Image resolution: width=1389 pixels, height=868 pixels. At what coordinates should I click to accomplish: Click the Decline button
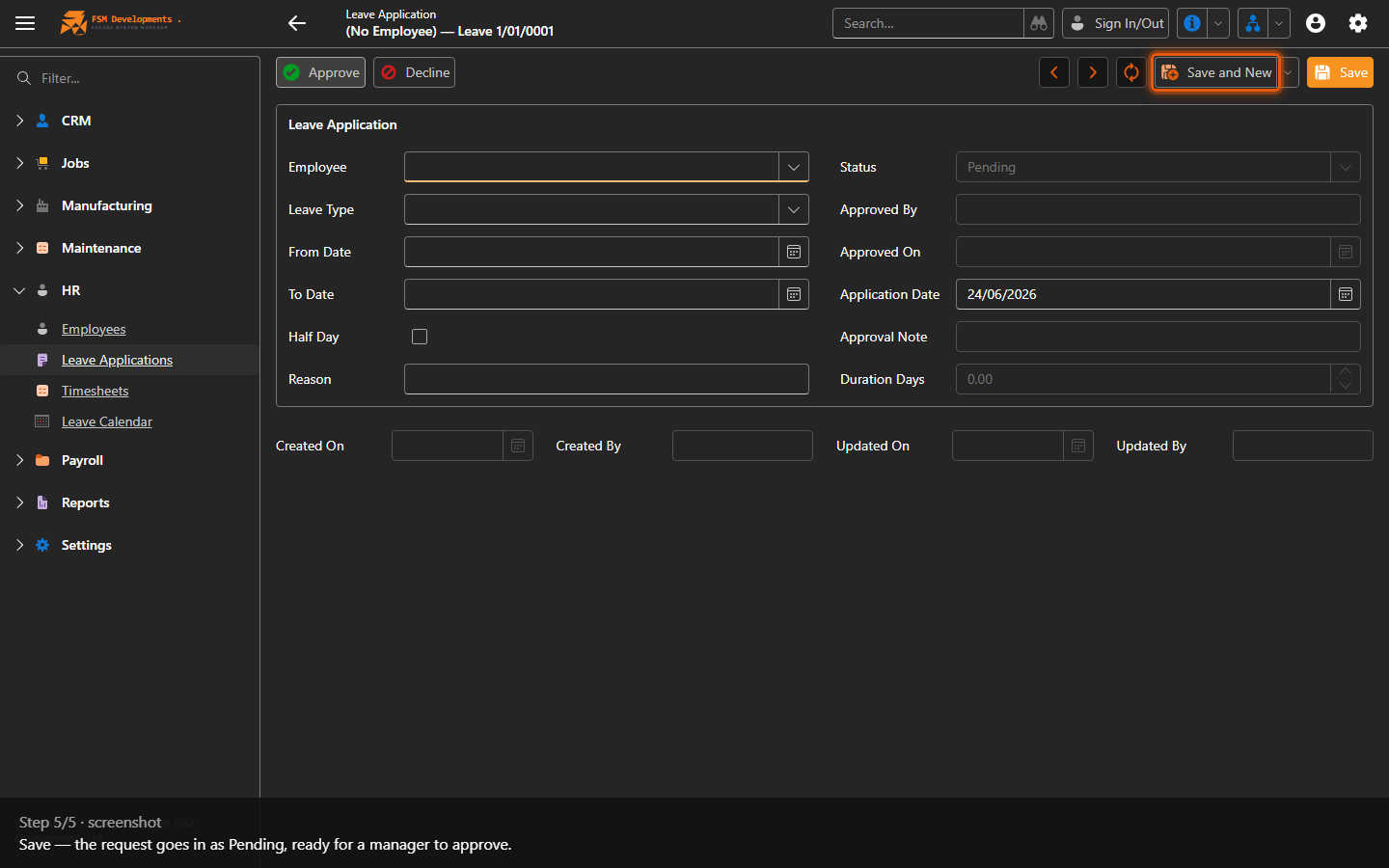(x=415, y=72)
